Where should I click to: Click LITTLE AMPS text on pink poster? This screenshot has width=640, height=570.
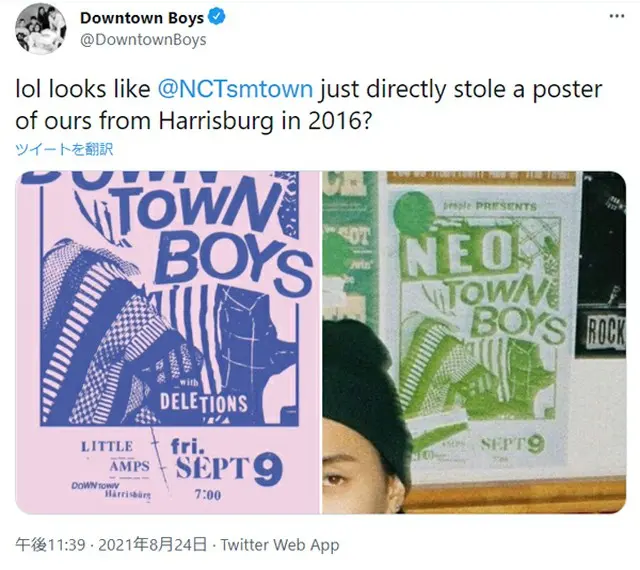point(116,456)
